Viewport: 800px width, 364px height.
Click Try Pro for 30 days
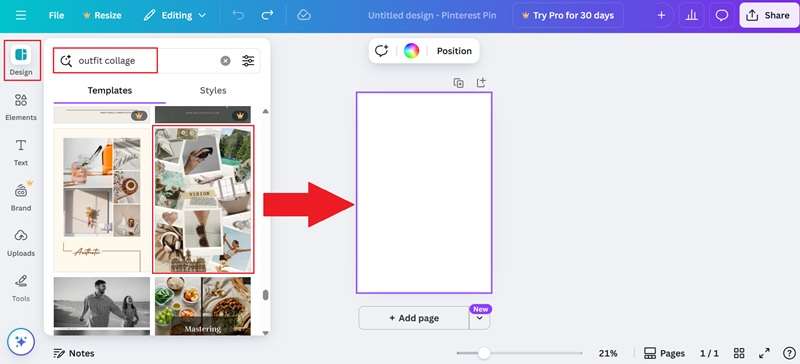coord(567,15)
